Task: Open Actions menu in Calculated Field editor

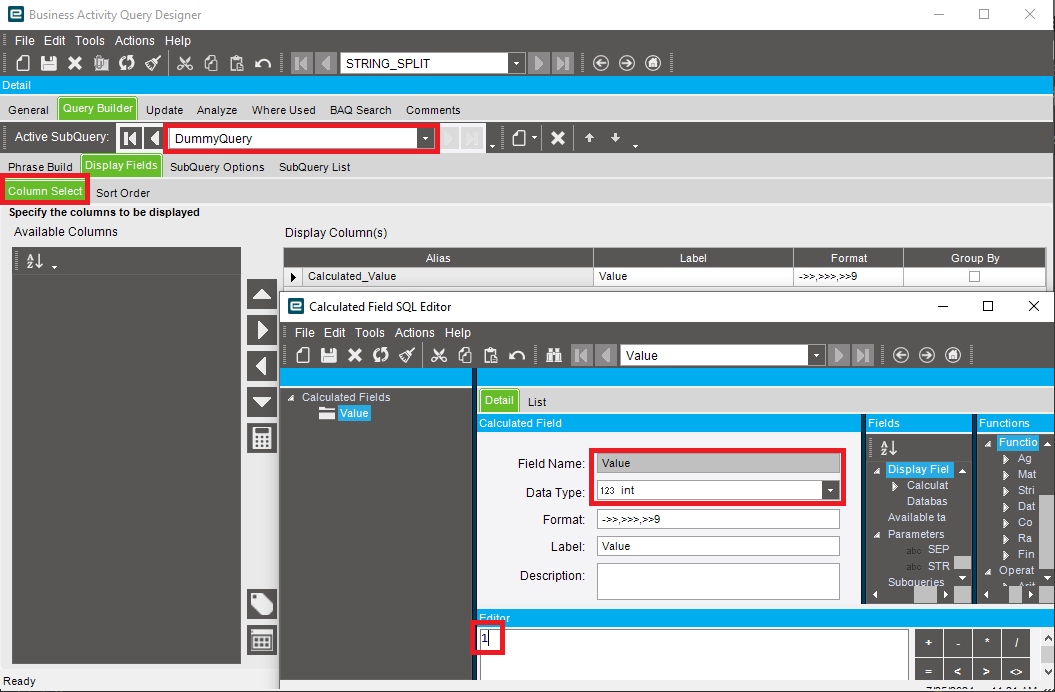Action: (x=414, y=333)
